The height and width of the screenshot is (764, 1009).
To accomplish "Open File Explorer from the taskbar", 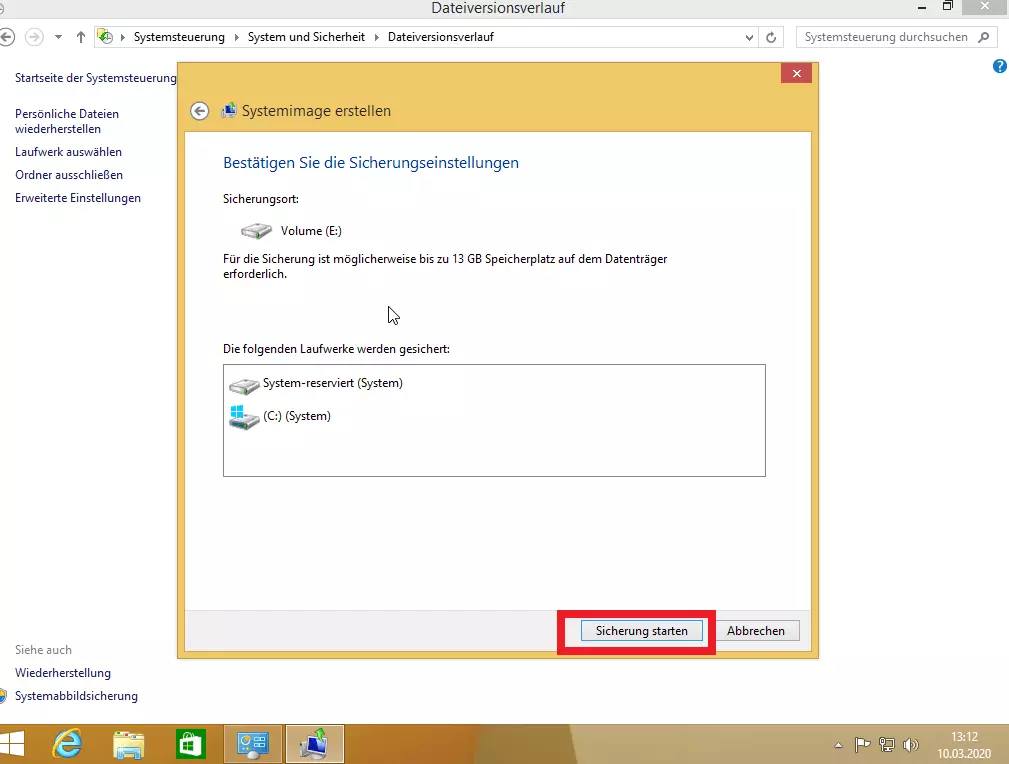I will (x=129, y=745).
